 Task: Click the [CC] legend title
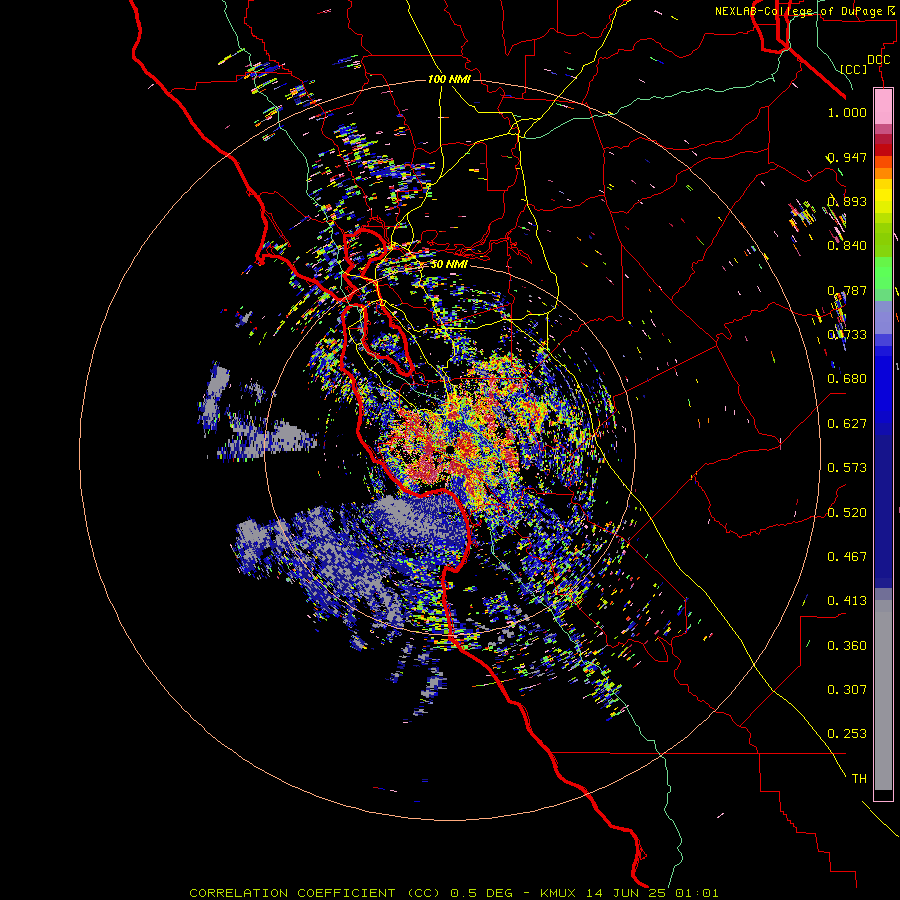[854, 69]
